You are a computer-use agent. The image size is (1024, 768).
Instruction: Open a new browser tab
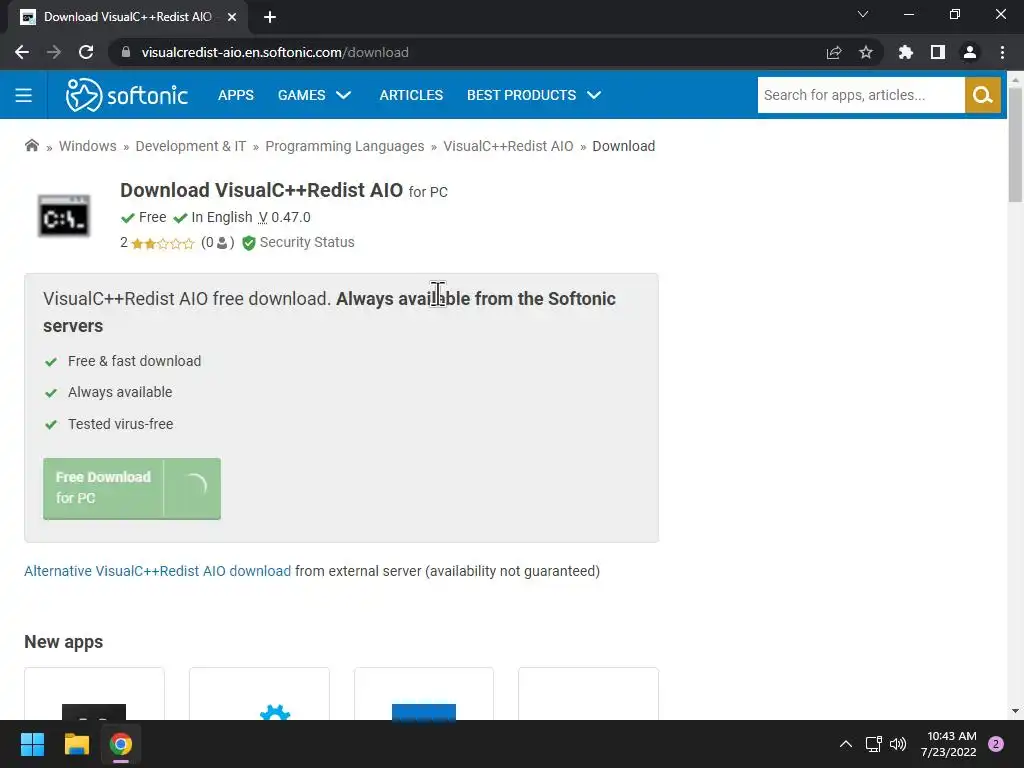[270, 17]
